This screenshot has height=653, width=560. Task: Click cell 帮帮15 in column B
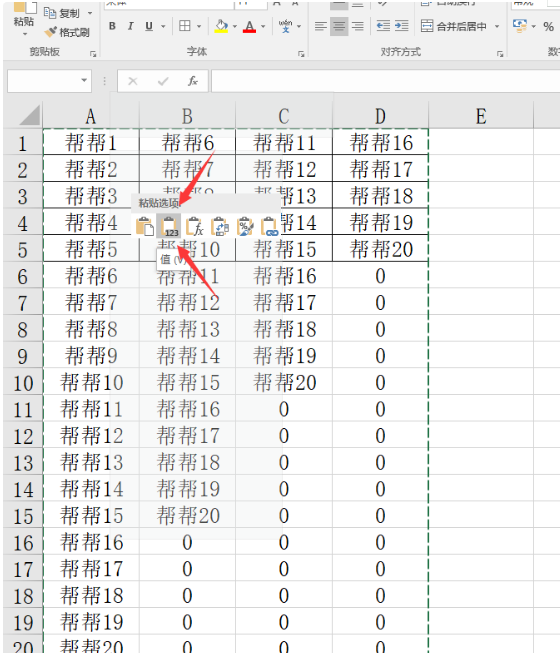[x=187, y=382]
